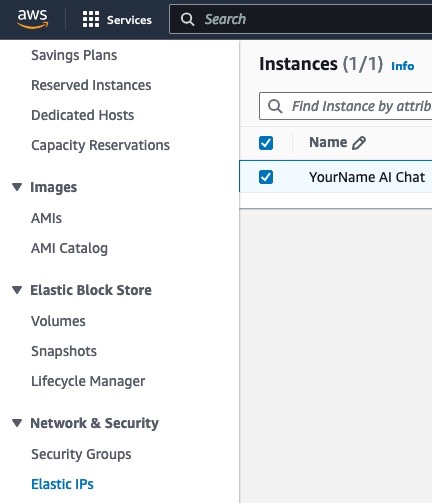The image size is (432, 503).
Task: Open Elastic IPs
Action: tap(62, 484)
